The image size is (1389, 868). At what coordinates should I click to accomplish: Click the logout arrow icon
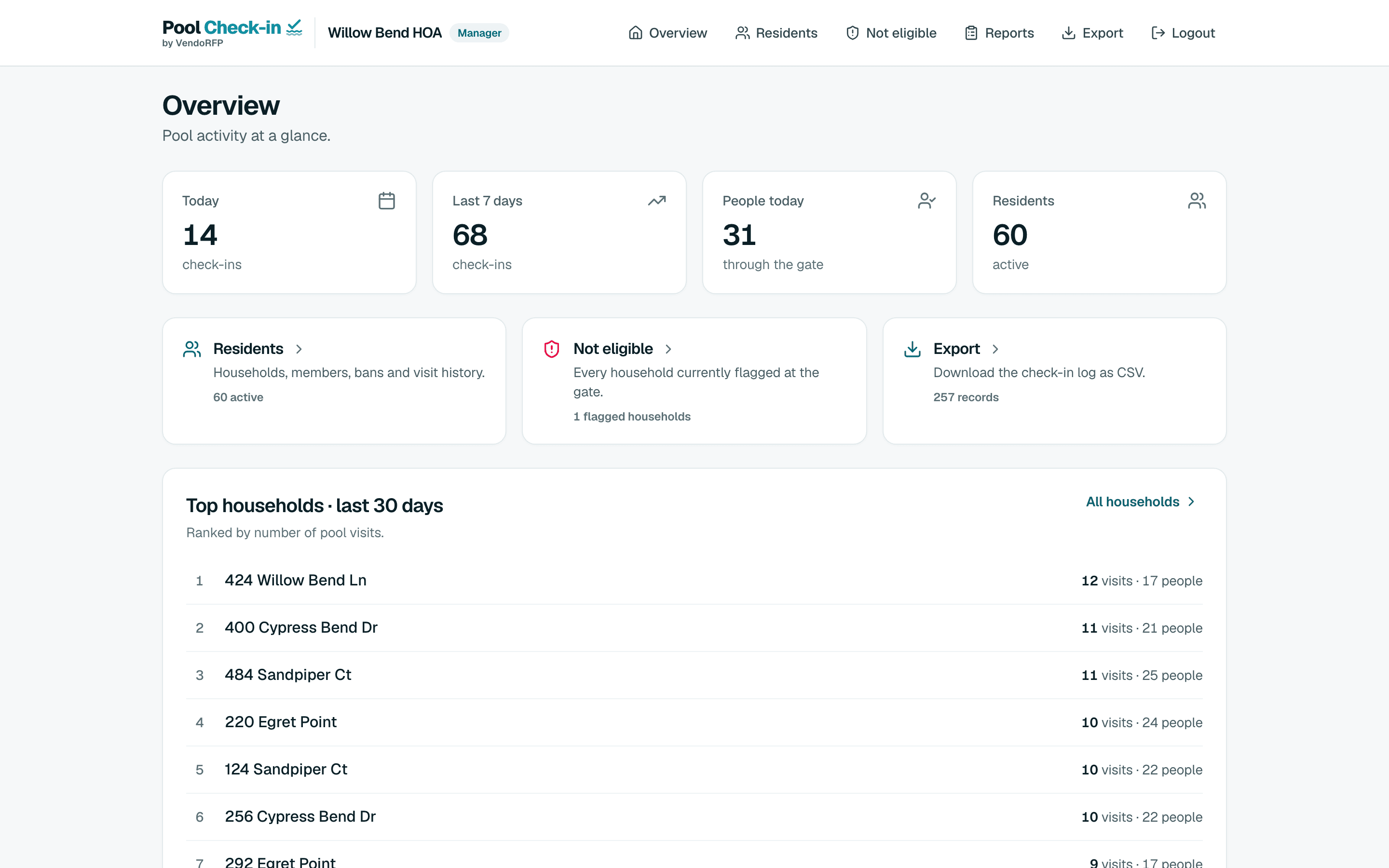click(x=1157, y=33)
